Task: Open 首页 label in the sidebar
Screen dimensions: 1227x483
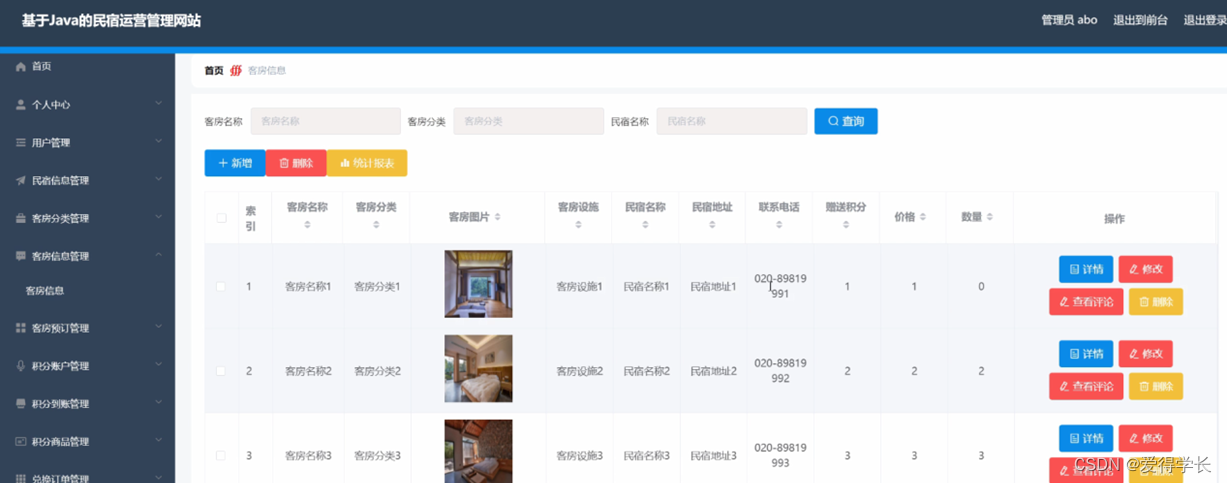Action: [x=41, y=67]
